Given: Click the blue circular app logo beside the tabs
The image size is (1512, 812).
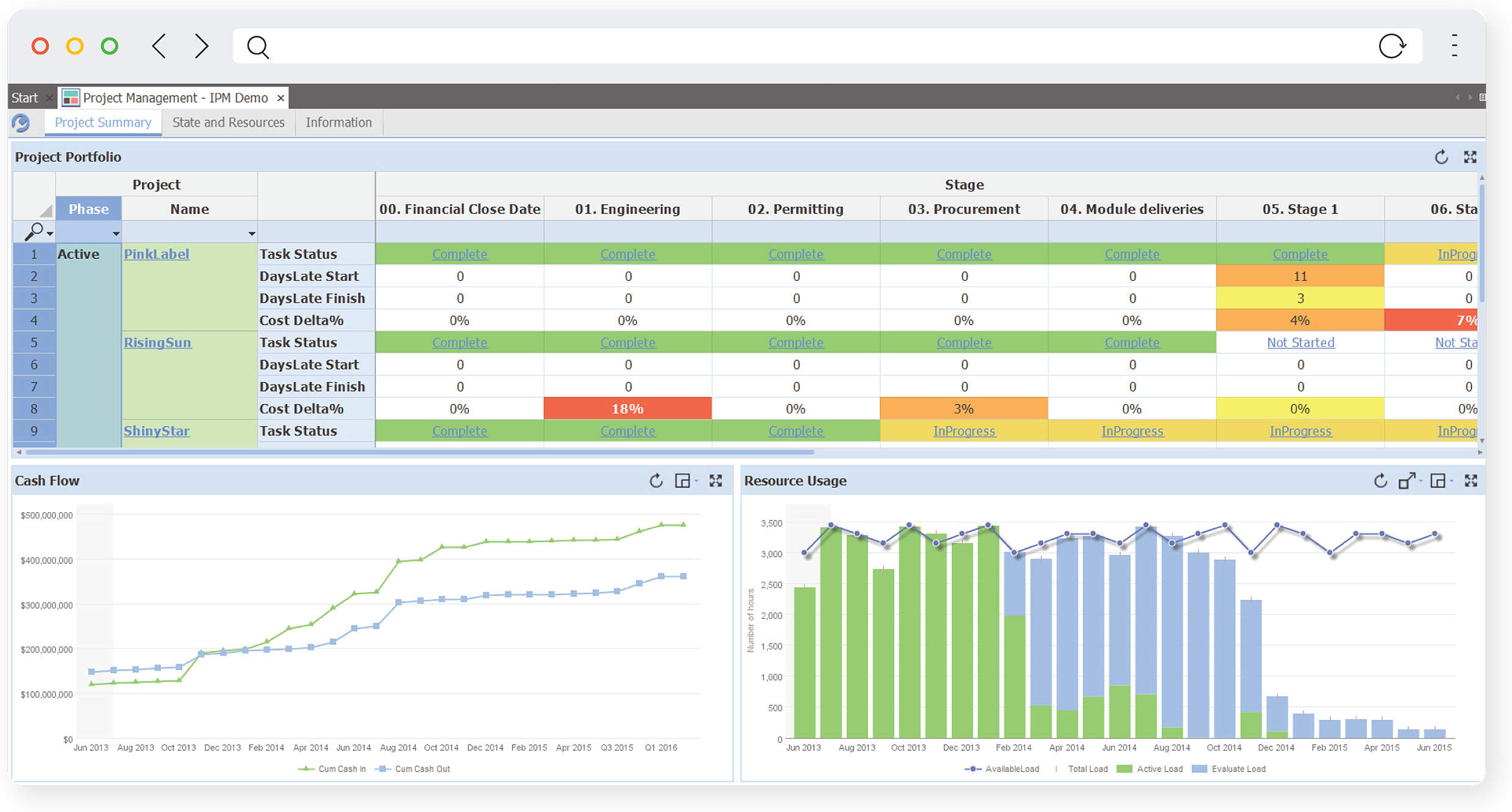Looking at the screenshot, I should coord(21,123).
